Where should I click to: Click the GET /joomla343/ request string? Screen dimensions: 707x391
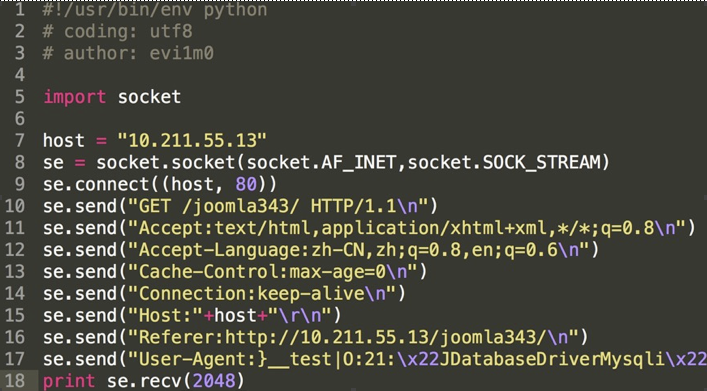278,206
